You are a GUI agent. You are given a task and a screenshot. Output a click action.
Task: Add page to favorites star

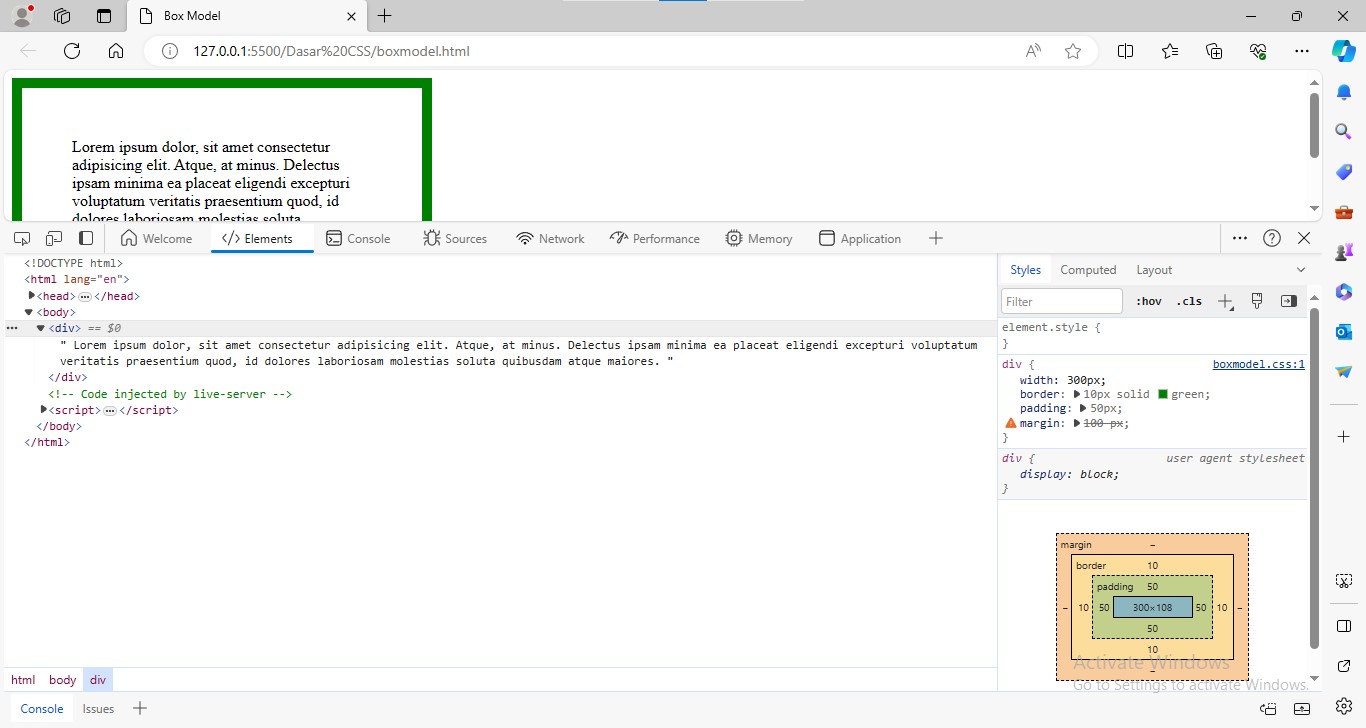pyautogui.click(x=1073, y=51)
